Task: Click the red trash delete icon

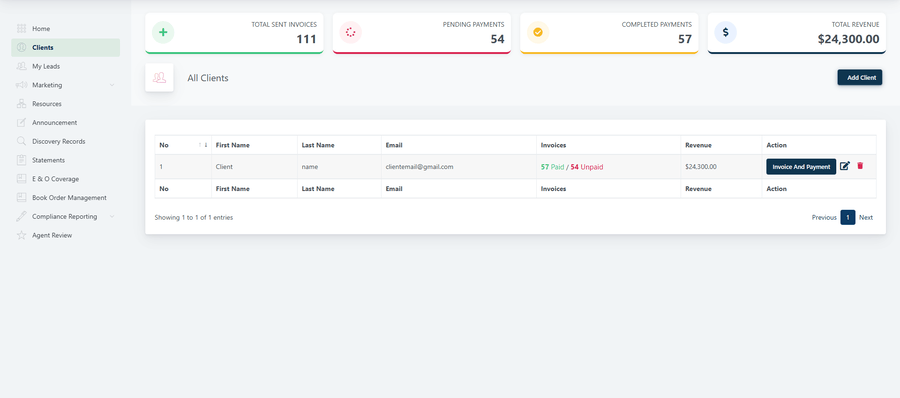Action: 860,166
